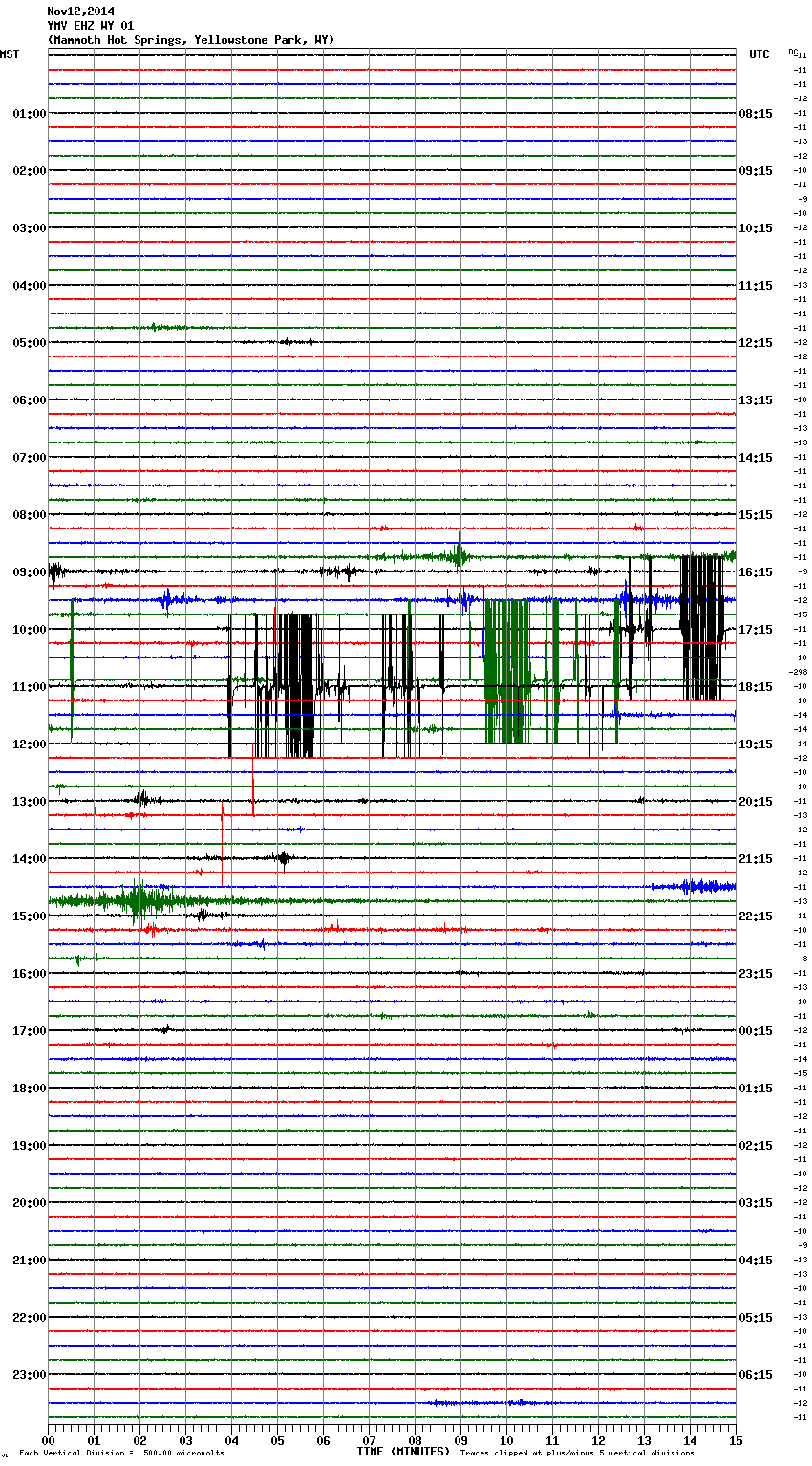Select the station code YMV EHZ WY 01
The height and width of the screenshot is (1466, 812).
pyautogui.click(x=91, y=26)
